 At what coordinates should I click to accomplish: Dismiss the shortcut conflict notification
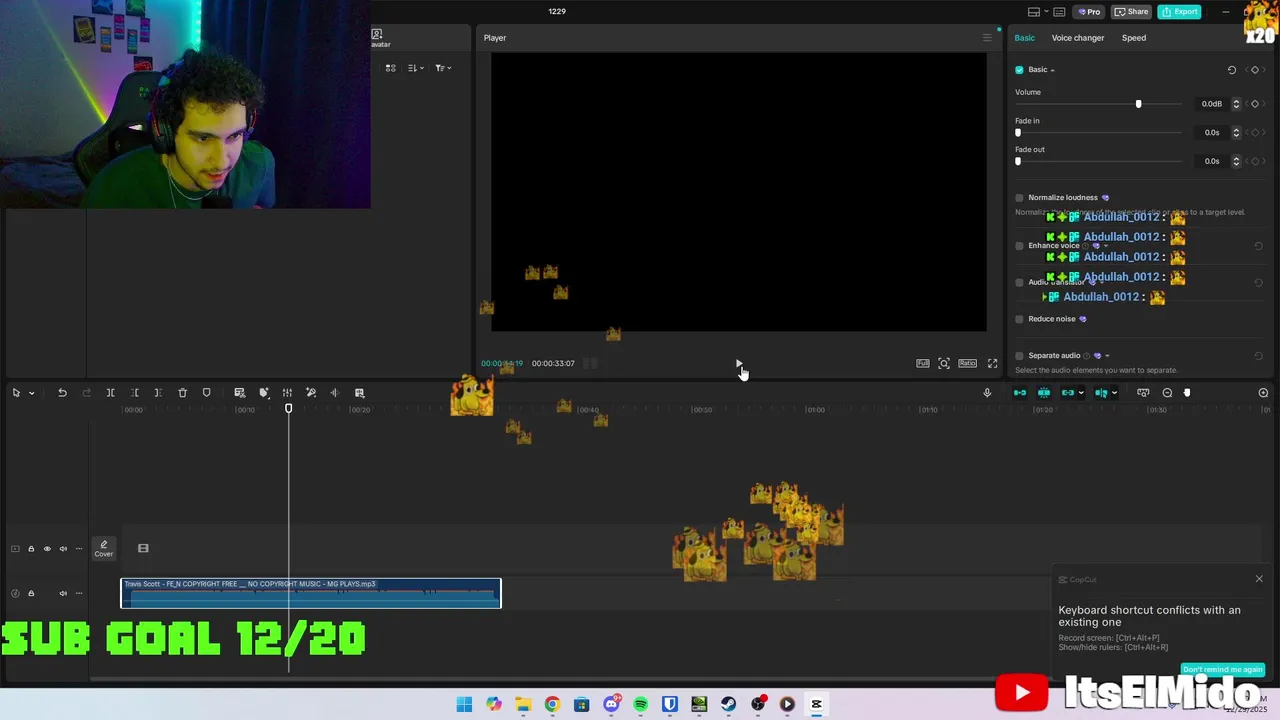(1259, 579)
